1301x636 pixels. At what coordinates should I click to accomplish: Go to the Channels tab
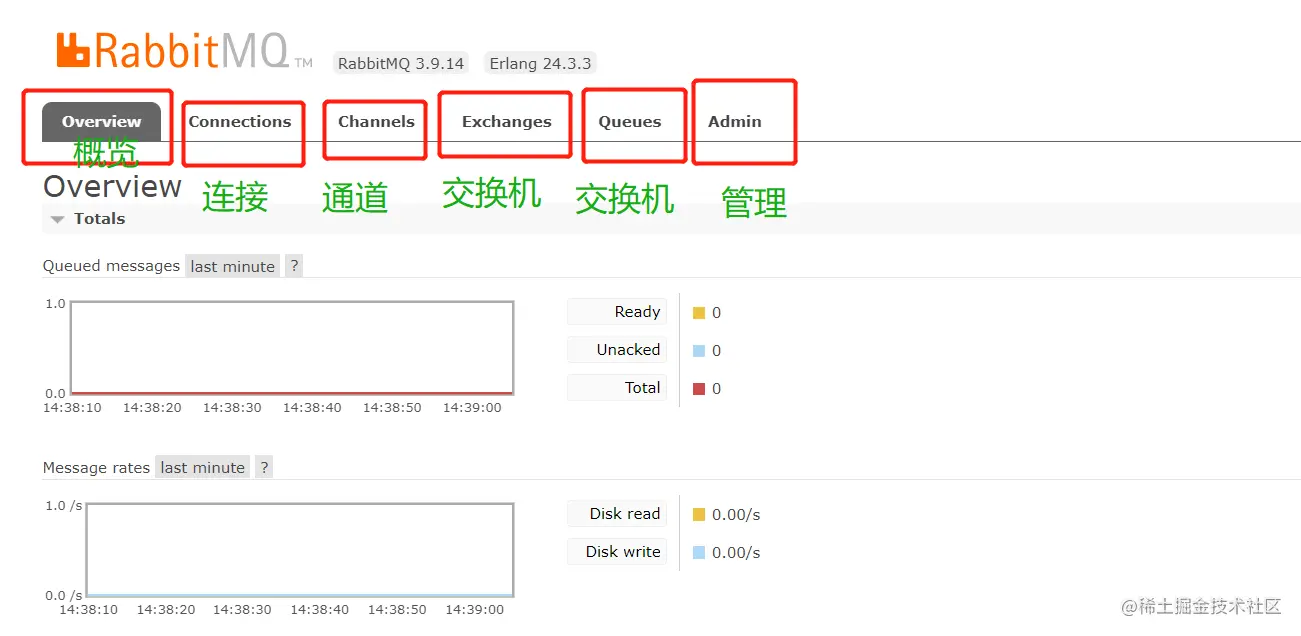point(376,121)
